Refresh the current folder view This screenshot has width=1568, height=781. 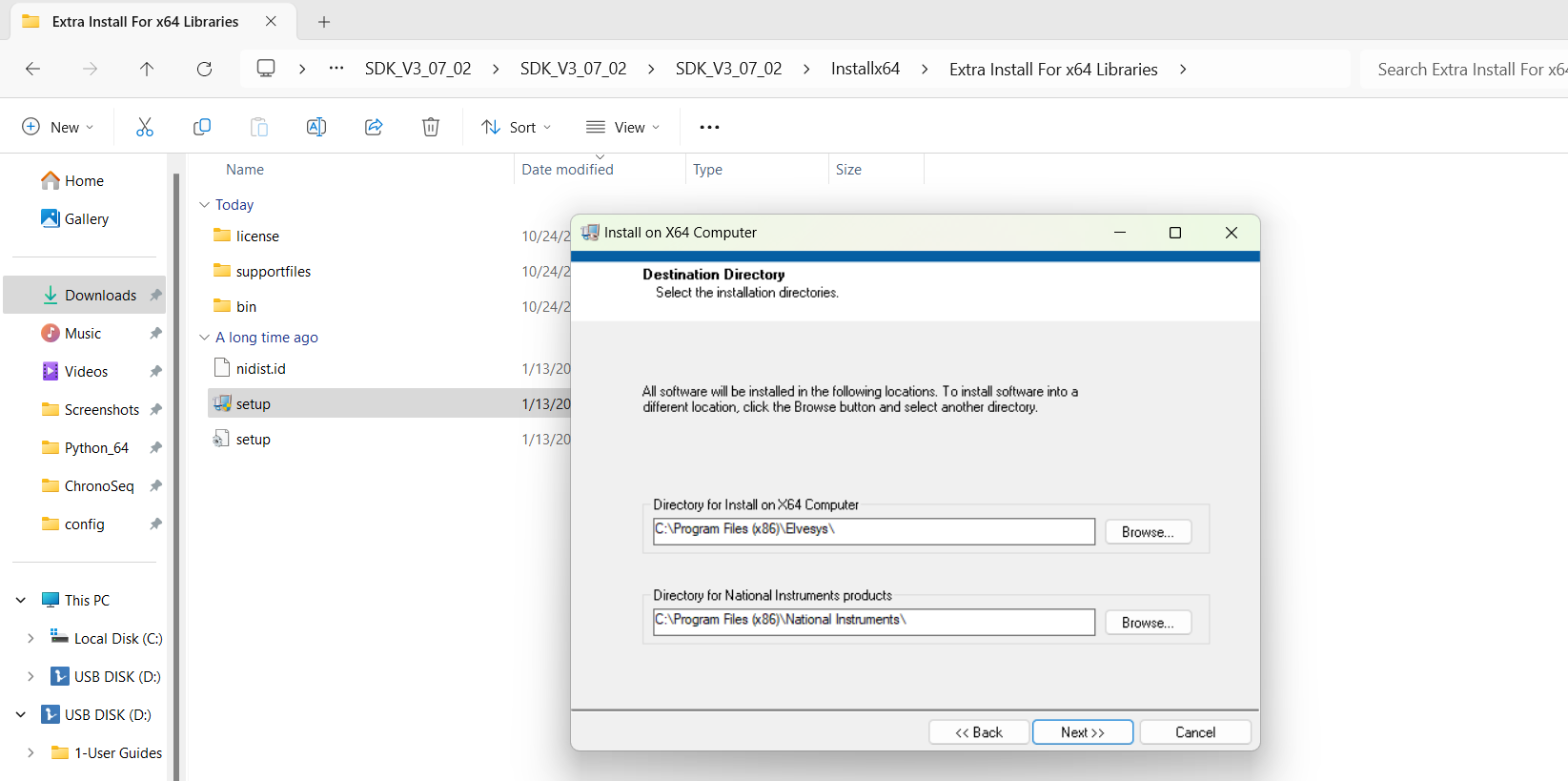click(x=204, y=69)
